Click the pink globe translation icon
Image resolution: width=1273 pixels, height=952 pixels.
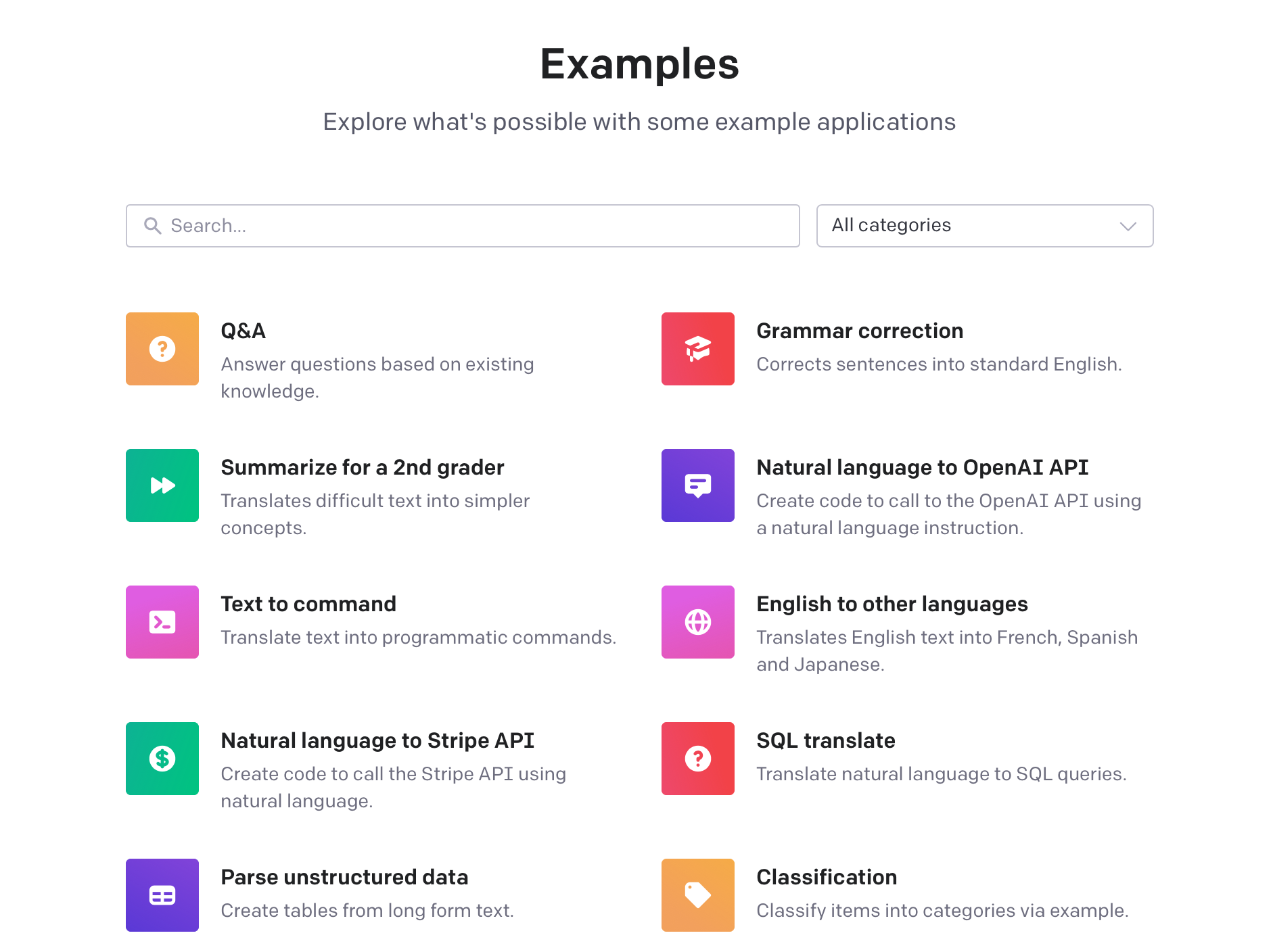pos(698,622)
